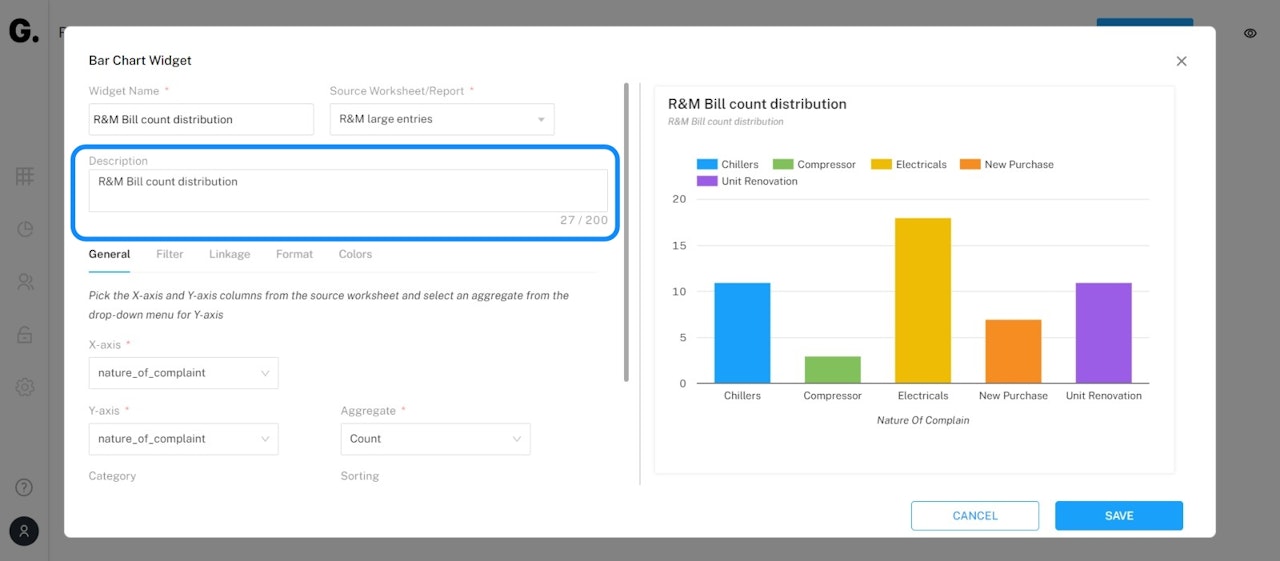This screenshot has height=561, width=1280.
Task: Toggle Unit Renovation legend series
Action: click(x=747, y=181)
